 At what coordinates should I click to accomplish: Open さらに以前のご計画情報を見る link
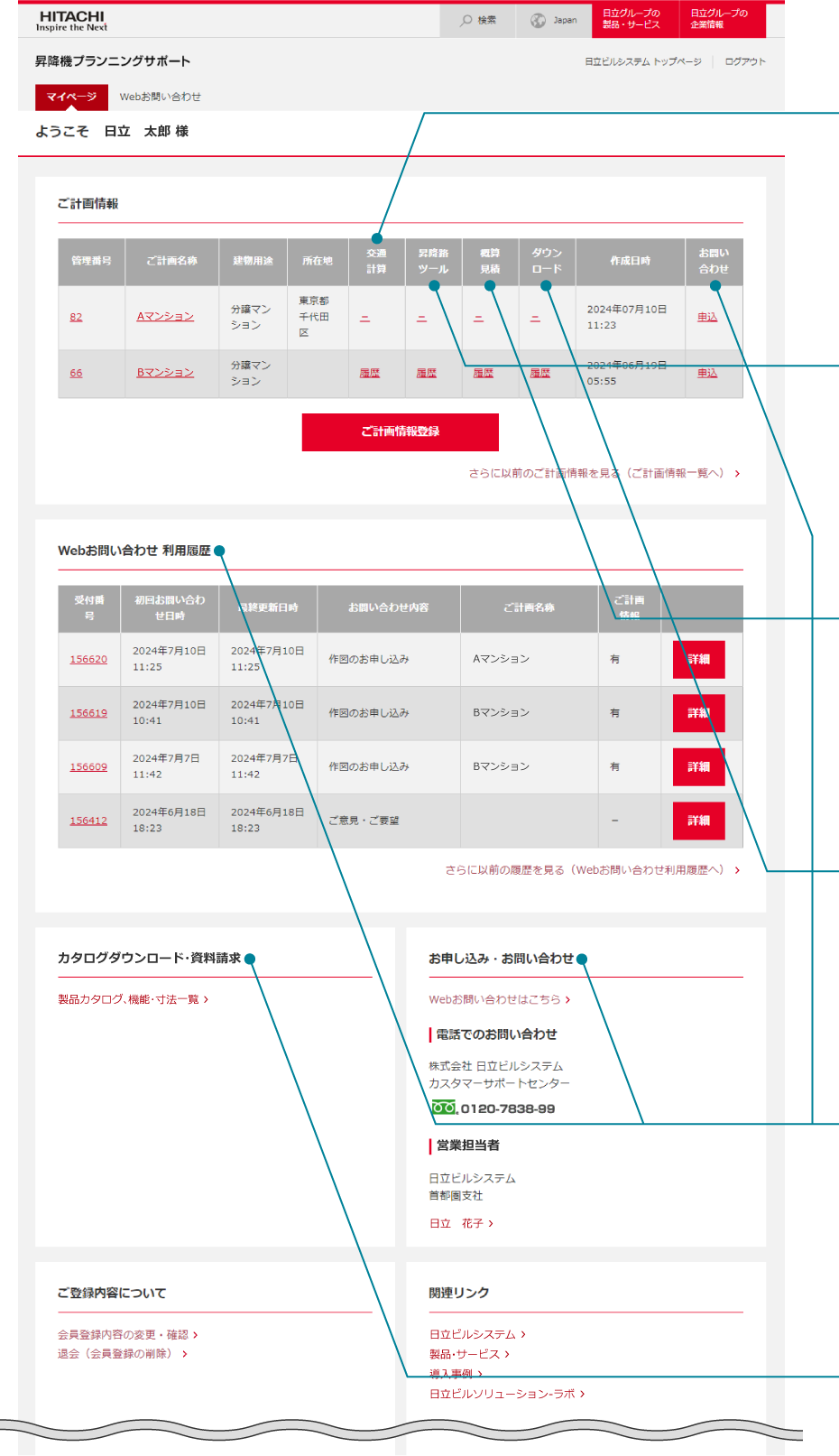[604, 473]
